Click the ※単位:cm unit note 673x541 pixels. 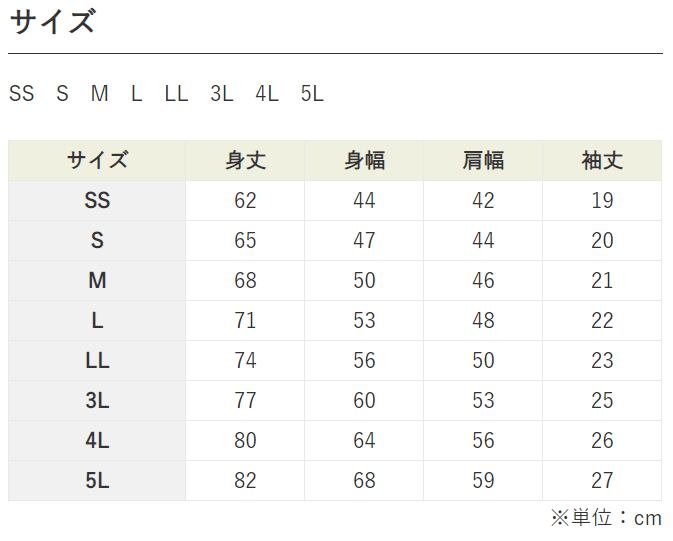pos(605,518)
